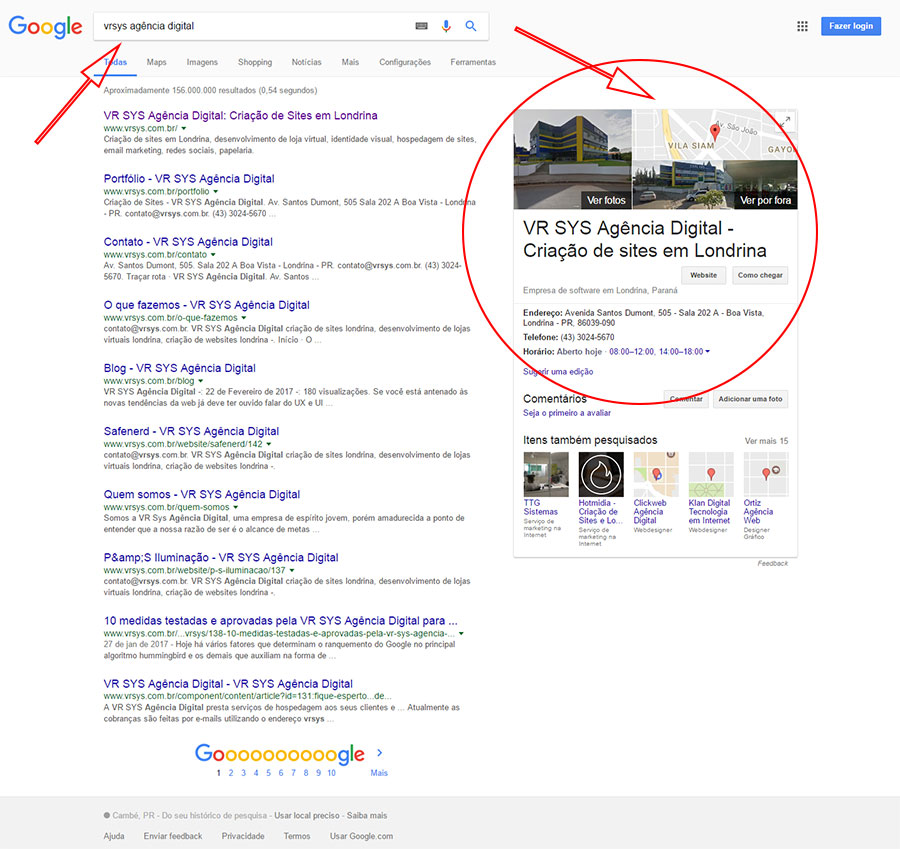
Task: Open Klan Digital Tecnologia link
Action: (709, 511)
